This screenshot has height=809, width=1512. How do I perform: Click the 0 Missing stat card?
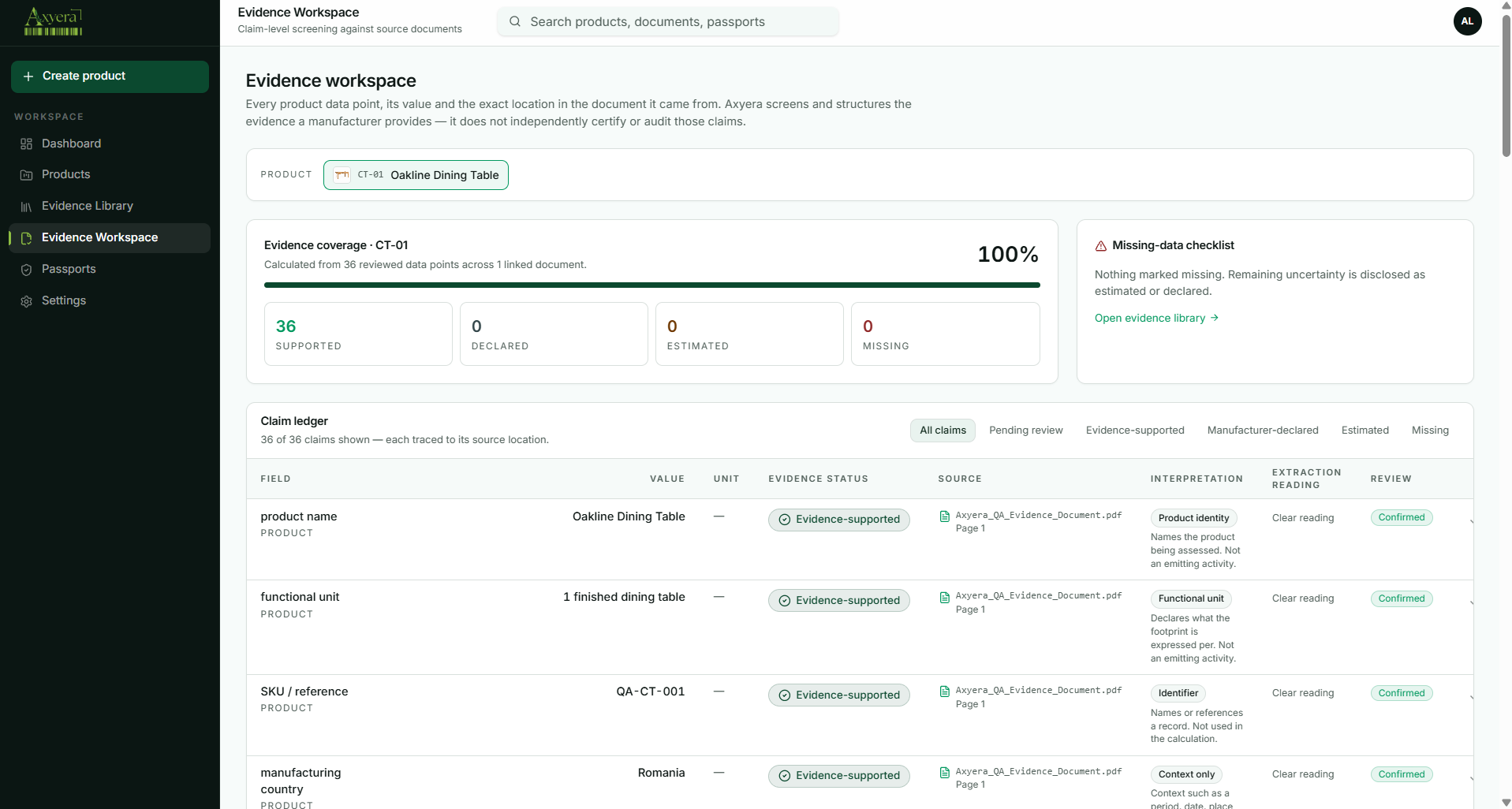945,334
